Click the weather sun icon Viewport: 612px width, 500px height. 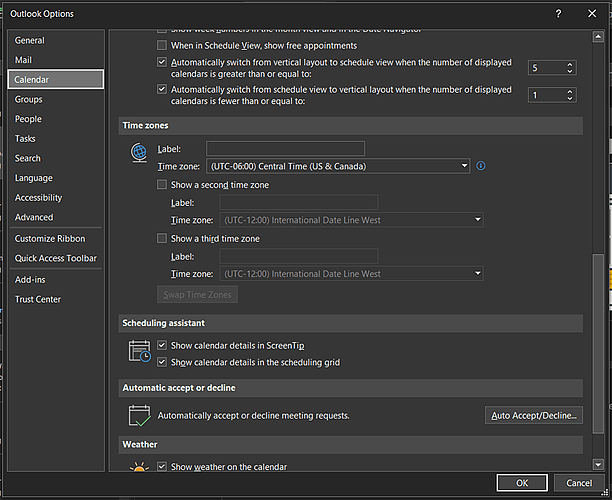pos(139,467)
